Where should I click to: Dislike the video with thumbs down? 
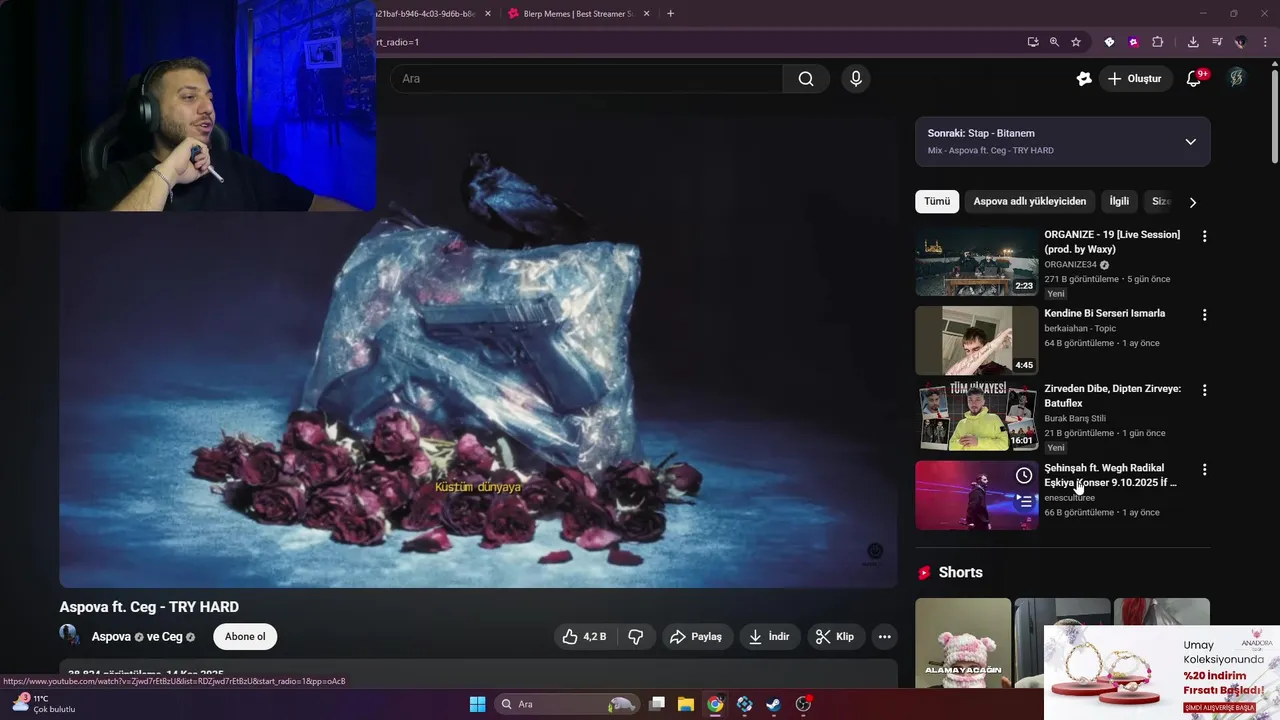(636, 637)
